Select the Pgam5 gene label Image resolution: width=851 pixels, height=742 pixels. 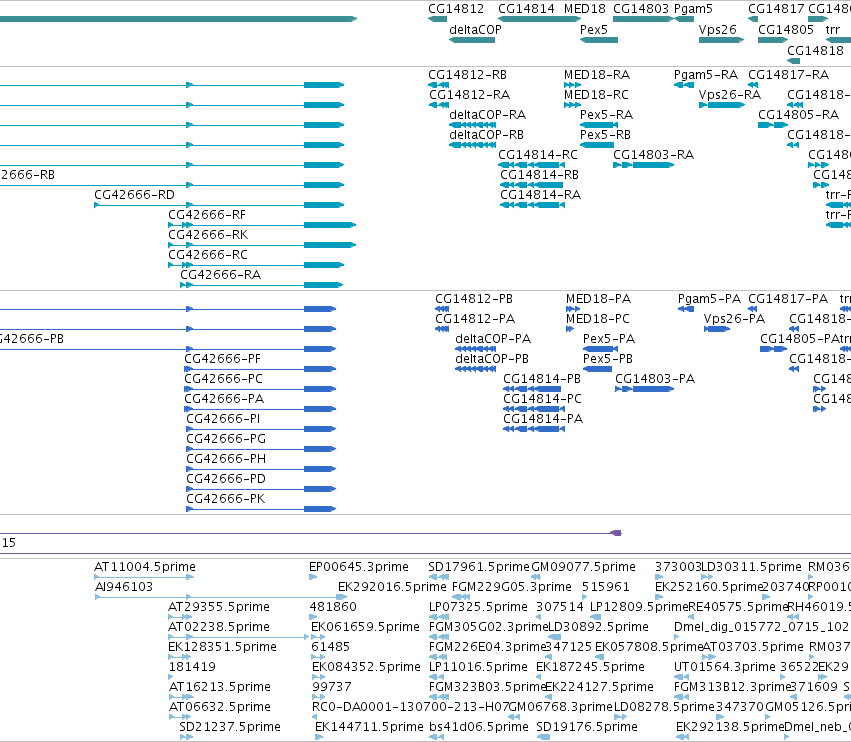tap(693, 9)
